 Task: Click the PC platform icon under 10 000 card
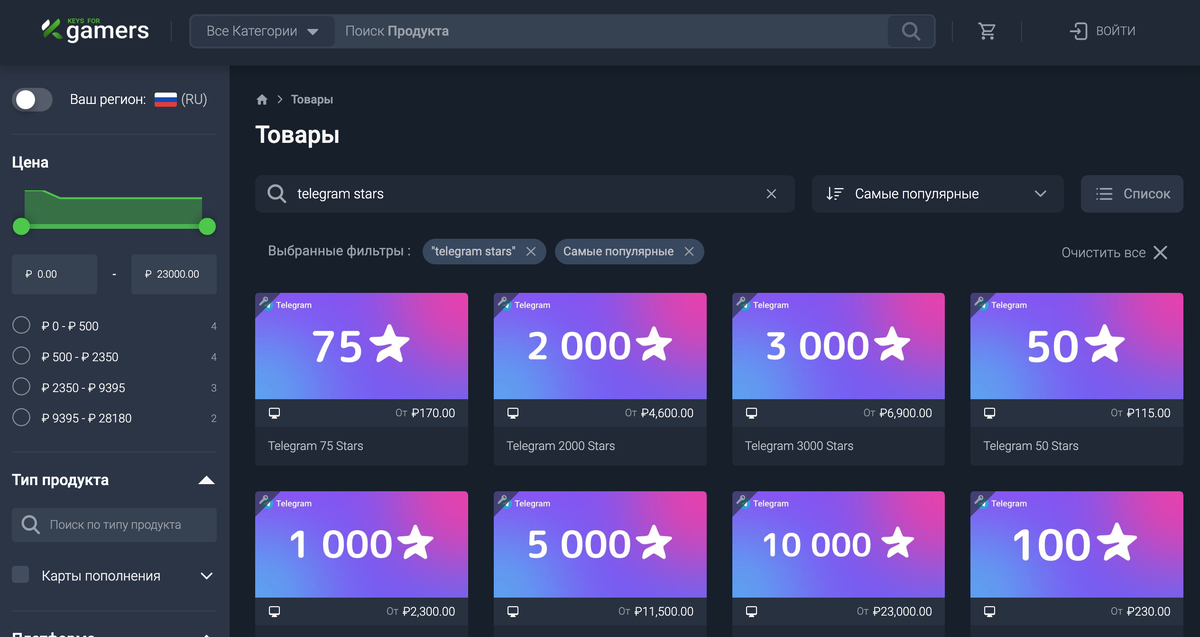tap(751, 611)
